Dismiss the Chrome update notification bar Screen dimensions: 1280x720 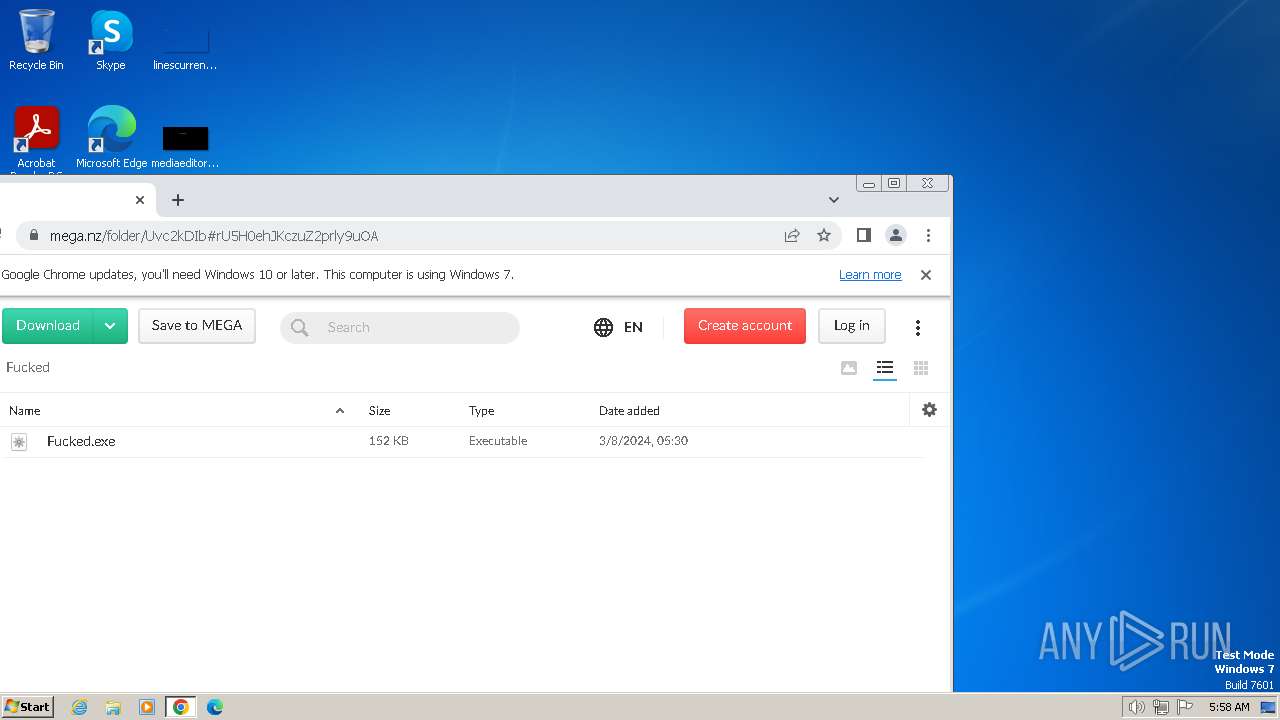[926, 275]
